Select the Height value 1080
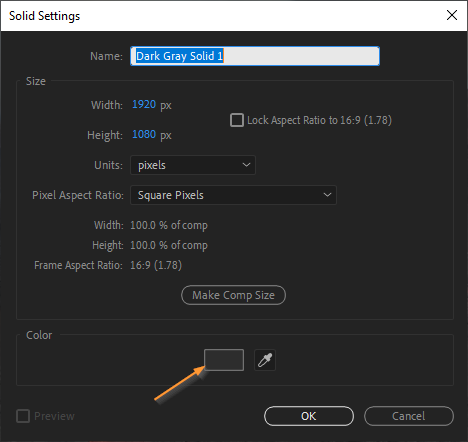 point(144,134)
